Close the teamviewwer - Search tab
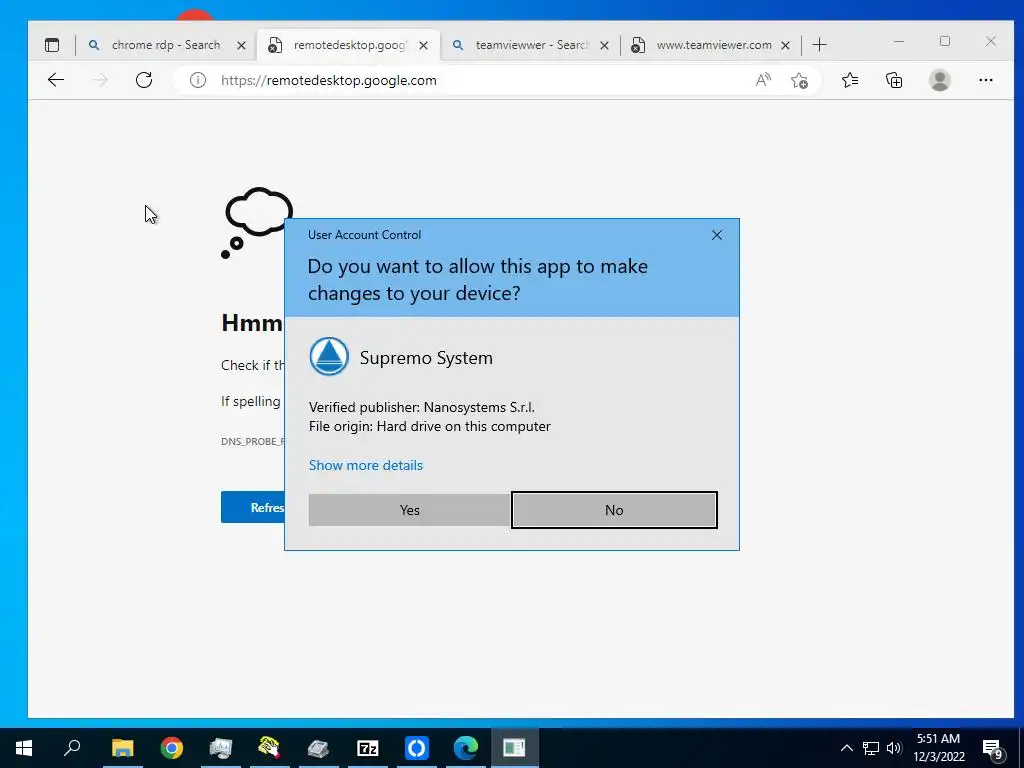This screenshot has width=1024, height=768. point(604,45)
